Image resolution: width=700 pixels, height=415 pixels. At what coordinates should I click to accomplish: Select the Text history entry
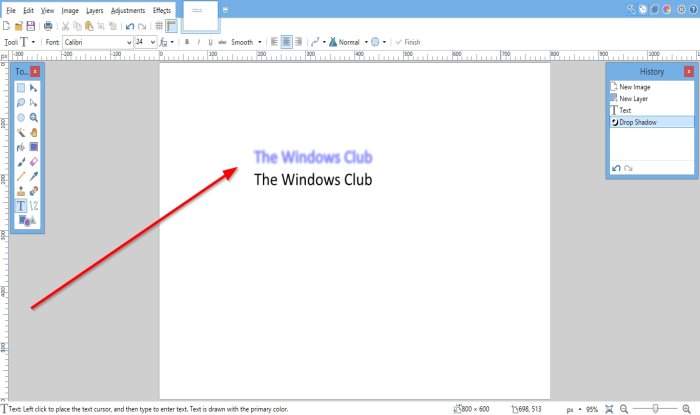click(x=652, y=110)
